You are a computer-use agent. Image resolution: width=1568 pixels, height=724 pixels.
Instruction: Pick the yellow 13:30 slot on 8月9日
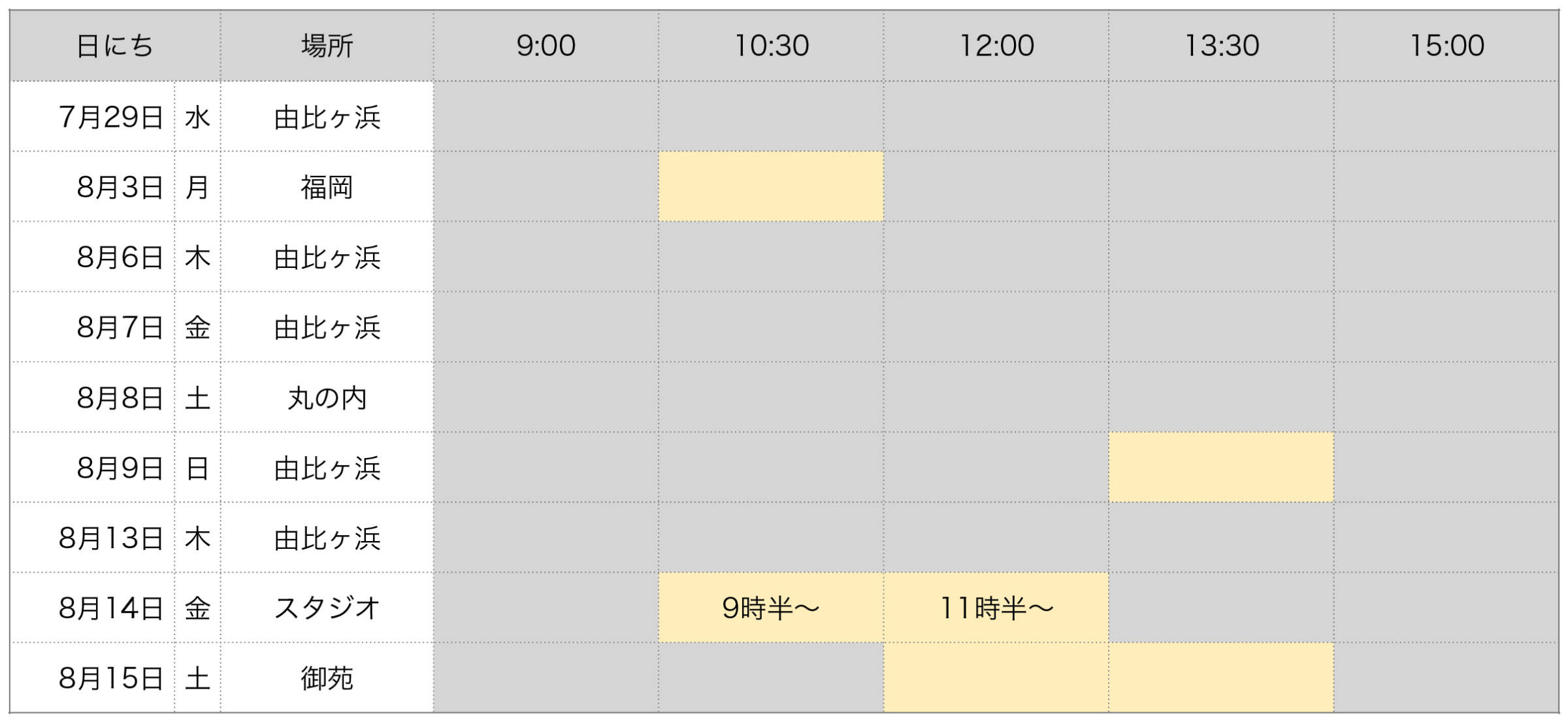tap(1221, 468)
